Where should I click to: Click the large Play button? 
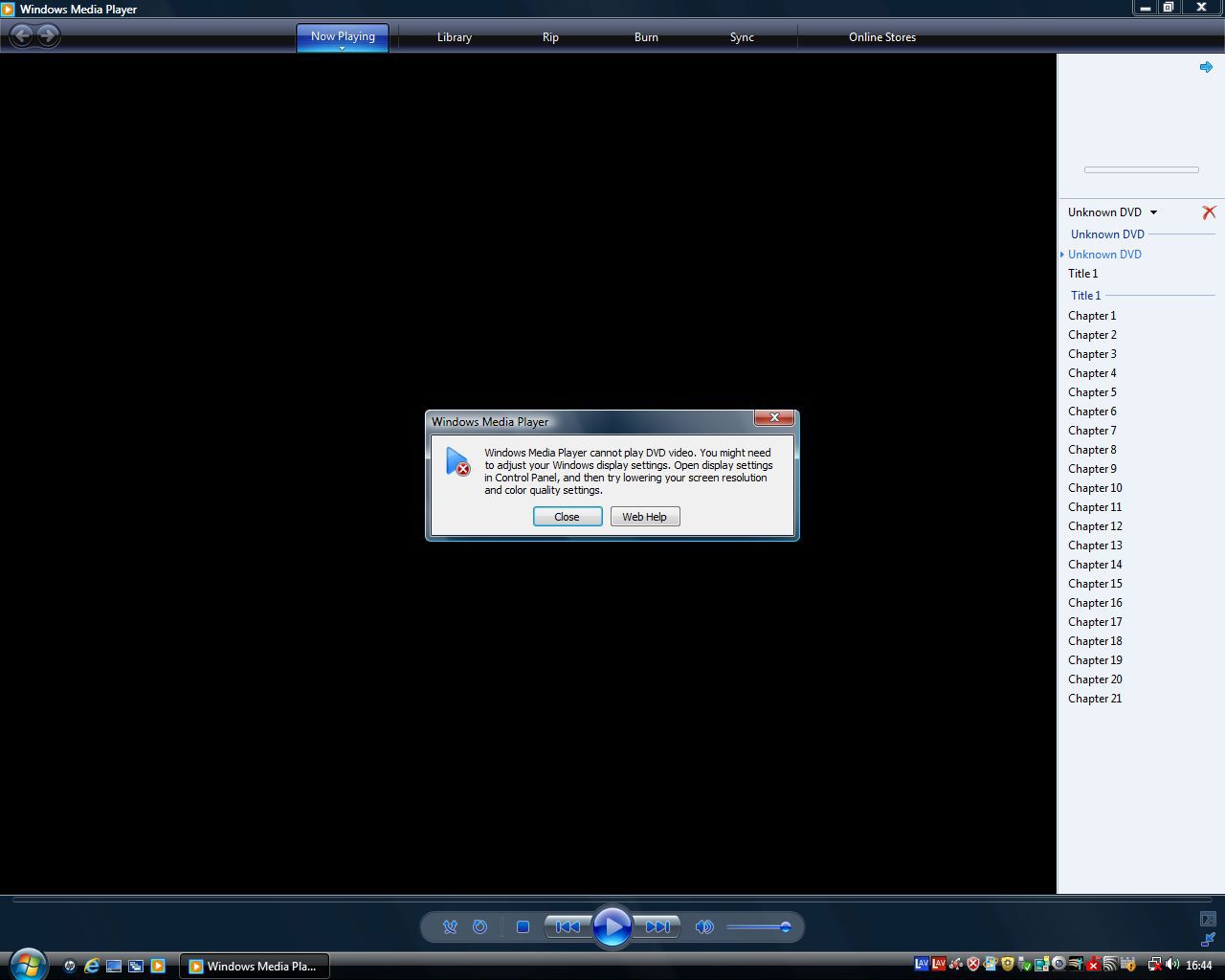(x=612, y=926)
